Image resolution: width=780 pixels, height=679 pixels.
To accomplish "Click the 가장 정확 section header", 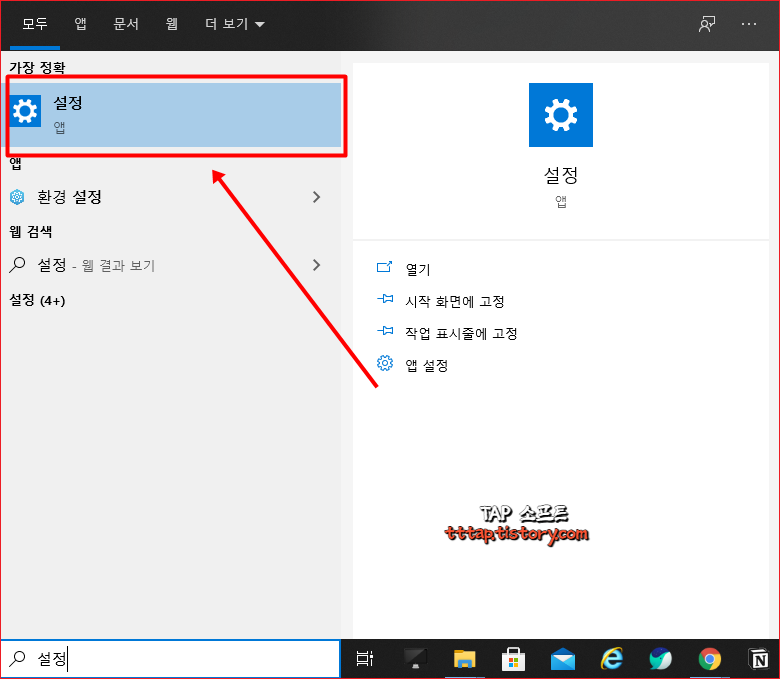I will pos(37,68).
